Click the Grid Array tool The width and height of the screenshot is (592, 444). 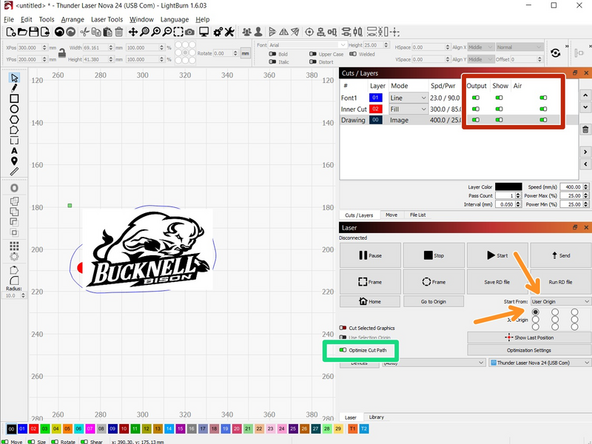click(14, 246)
